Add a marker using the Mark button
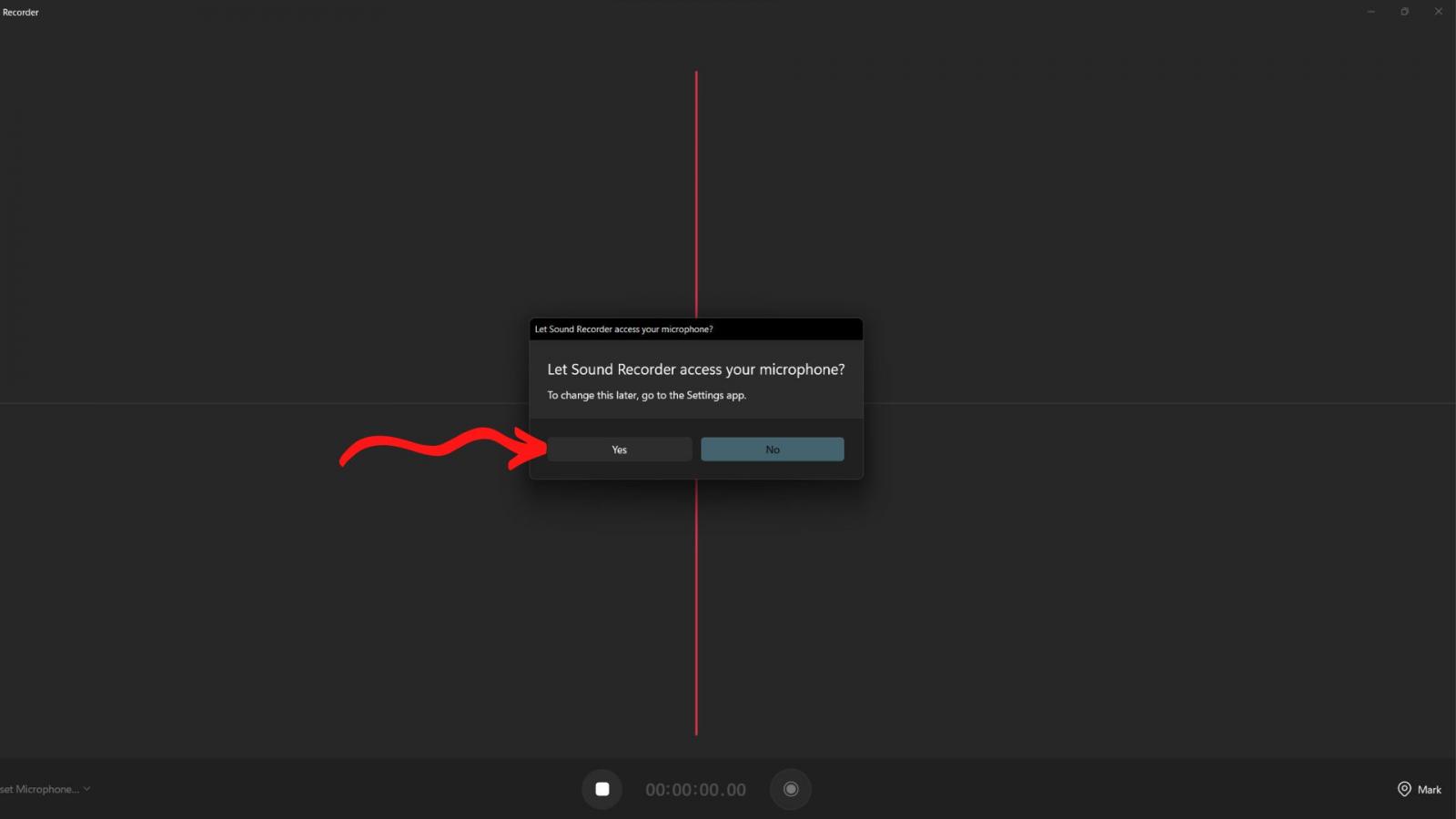1456x819 pixels. pyautogui.click(x=1420, y=789)
